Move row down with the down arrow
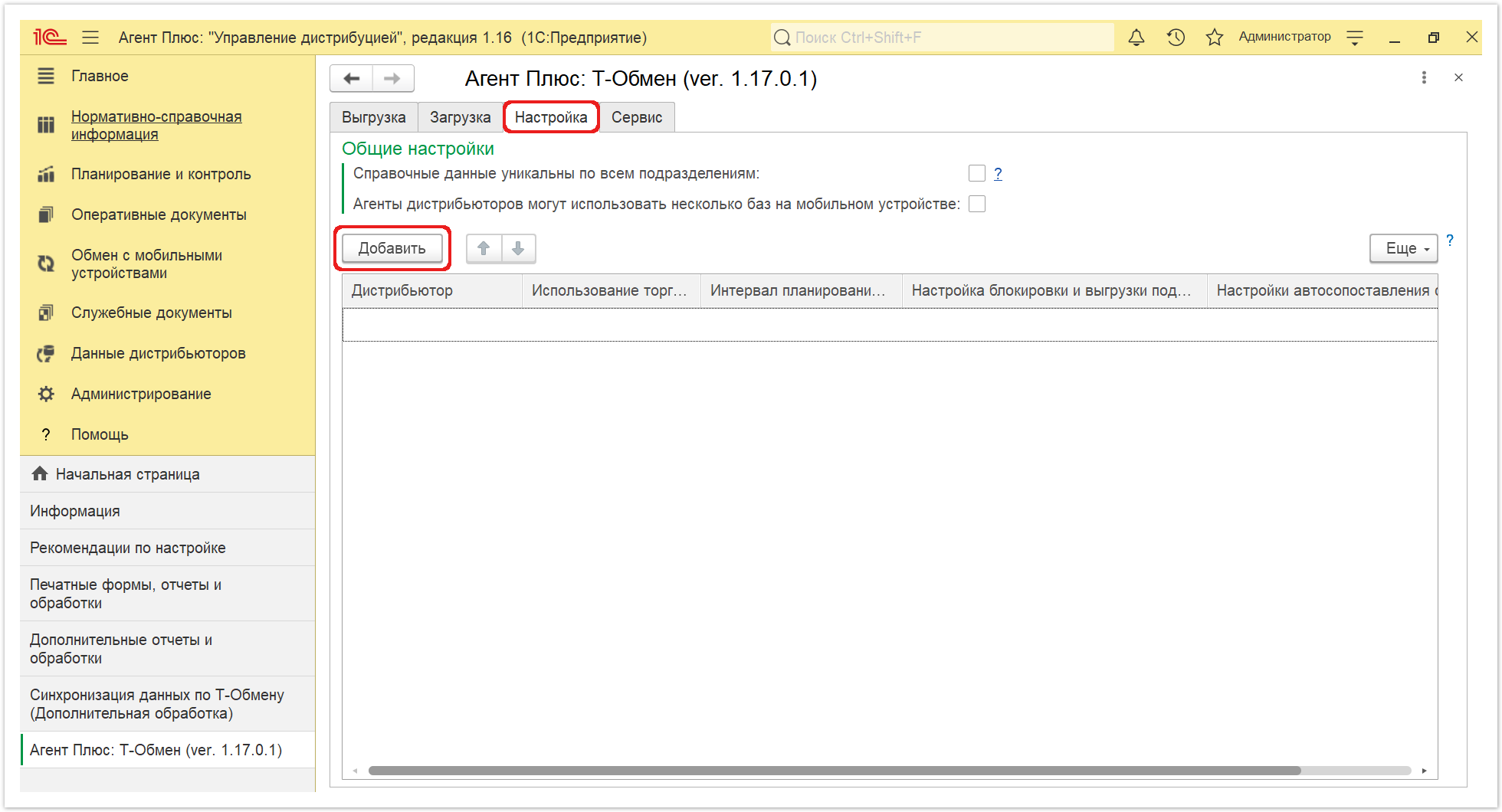Viewport: 1502px width, 812px height. point(518,248)
